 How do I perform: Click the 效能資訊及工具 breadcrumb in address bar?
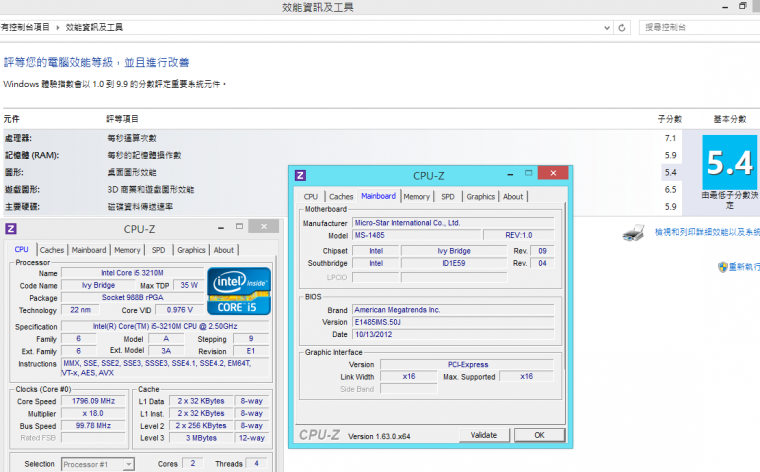(x=94, y=28)
